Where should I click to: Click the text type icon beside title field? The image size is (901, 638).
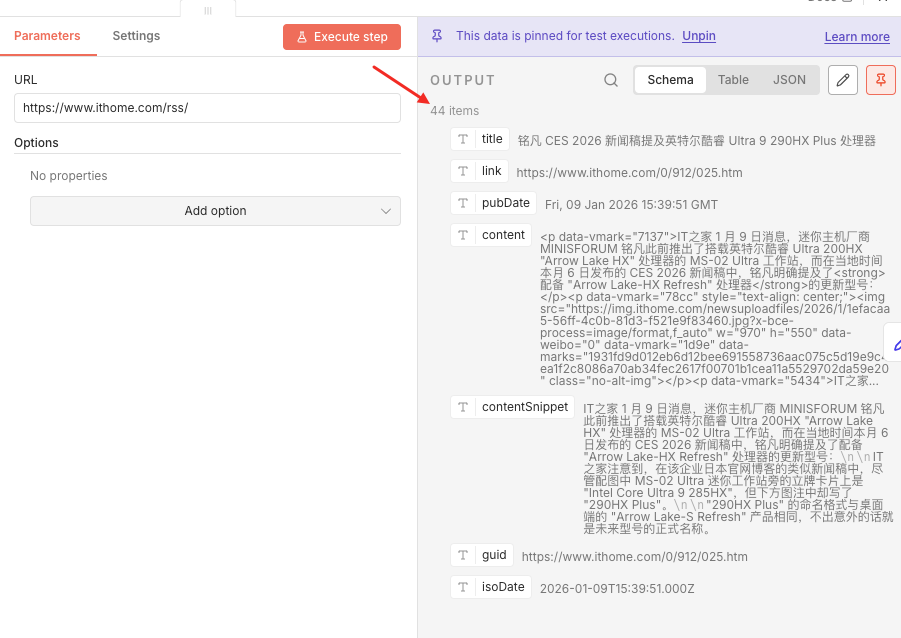click(x=463, y=139)
